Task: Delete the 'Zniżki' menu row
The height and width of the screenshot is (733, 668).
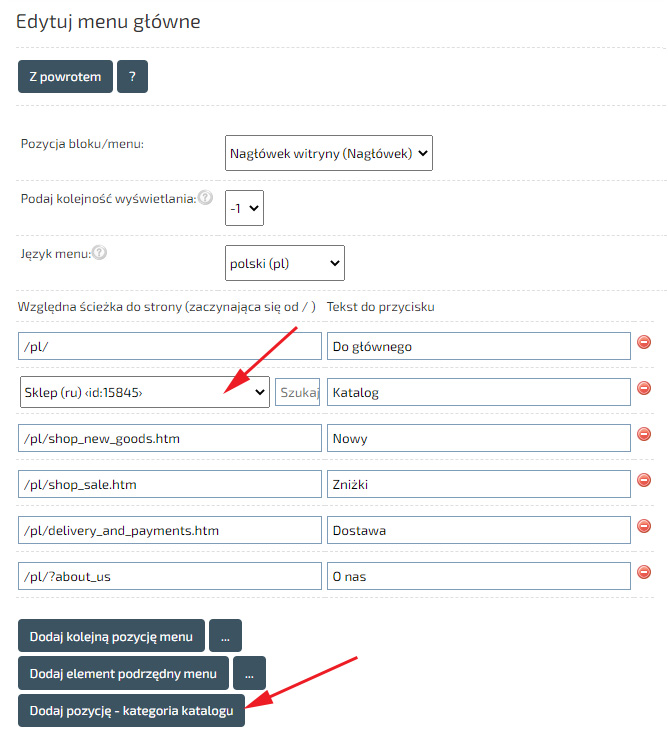Action: tap(644, 481)
